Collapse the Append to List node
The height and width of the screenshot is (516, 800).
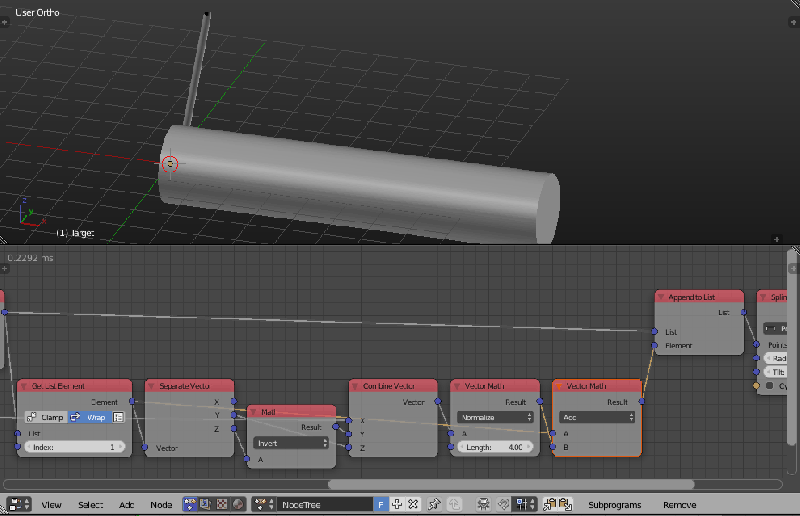[x=661, y=297]
